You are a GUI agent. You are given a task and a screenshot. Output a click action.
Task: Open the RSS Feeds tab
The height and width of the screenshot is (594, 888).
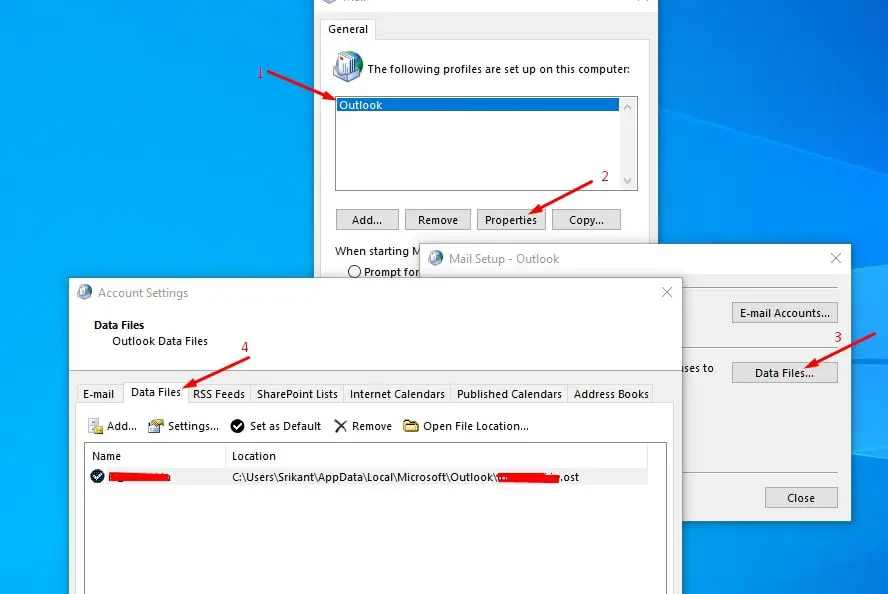[218, 394]
